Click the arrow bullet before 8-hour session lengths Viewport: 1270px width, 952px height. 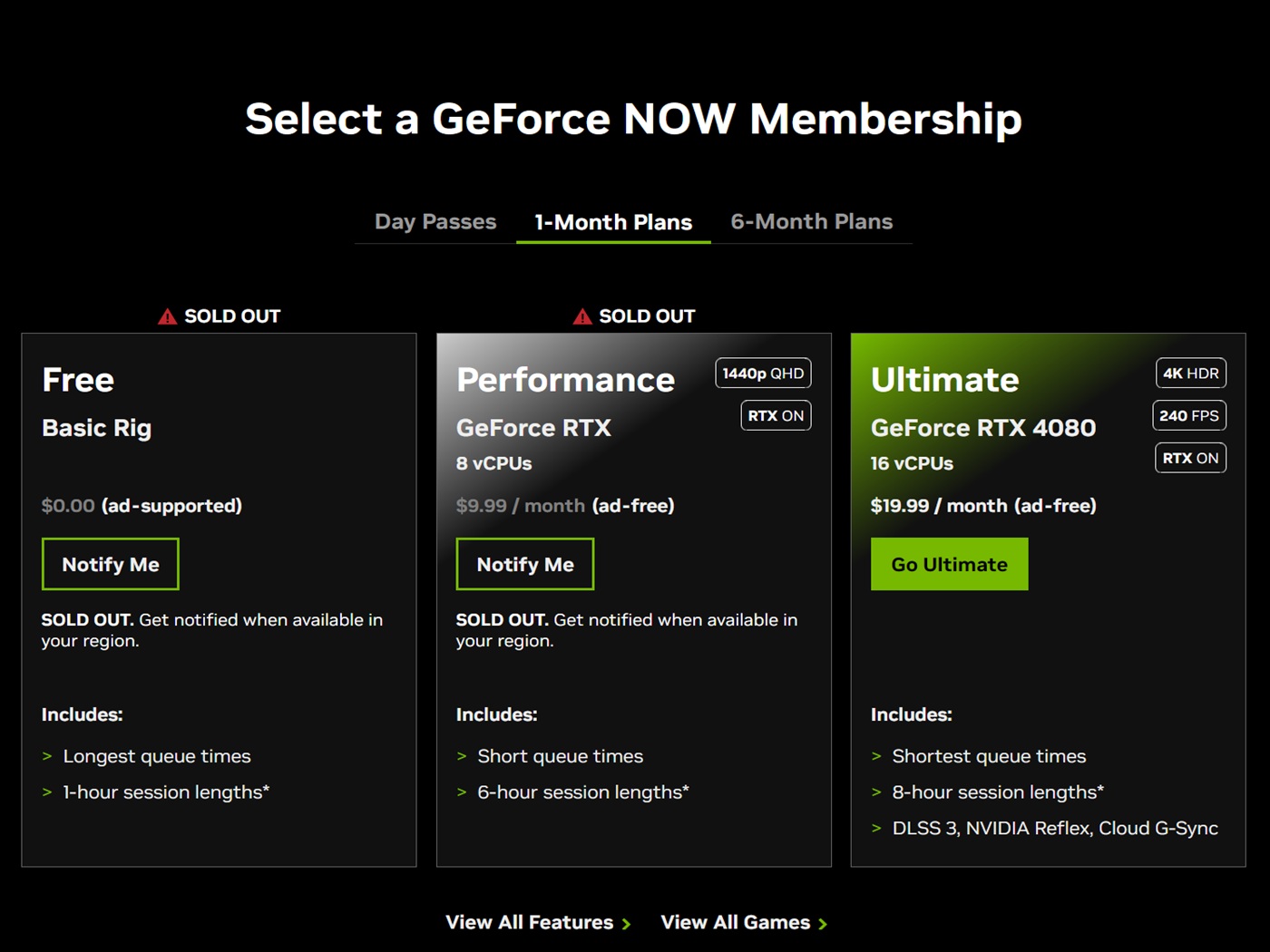coord(876,792)
